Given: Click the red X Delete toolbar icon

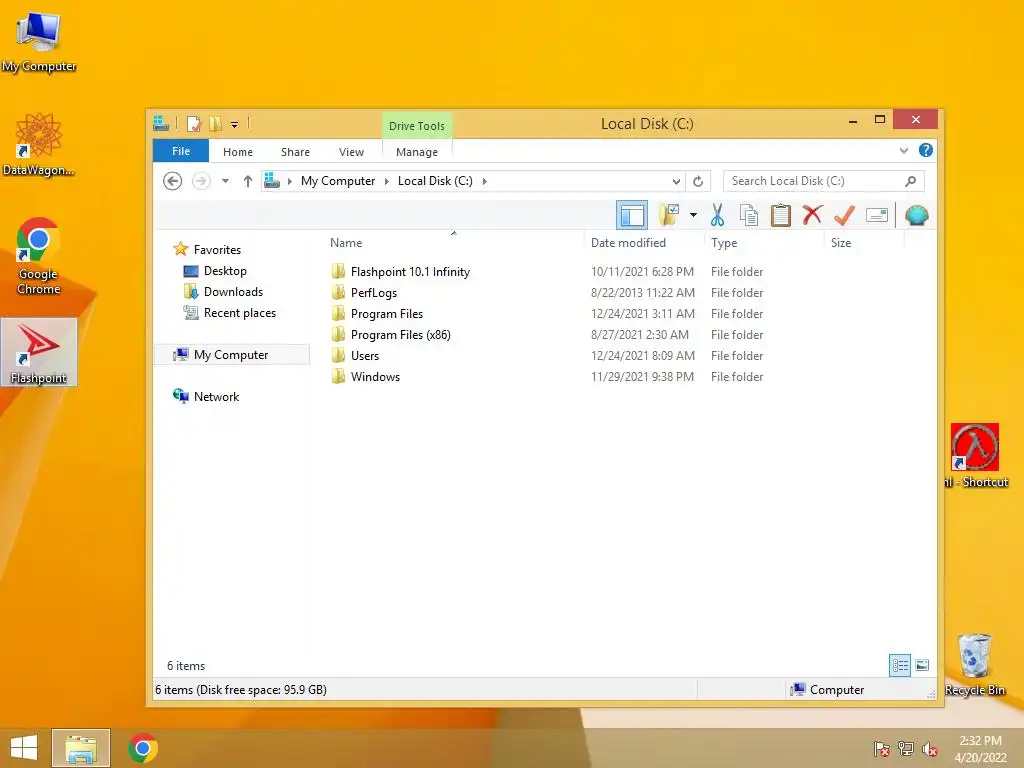Looking at the screenshot, I should [x=812, y=214].
